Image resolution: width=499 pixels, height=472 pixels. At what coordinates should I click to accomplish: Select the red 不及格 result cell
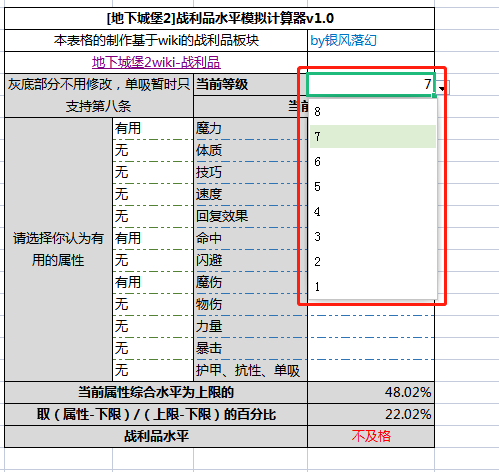pyautogui.click(x=371, y=436)
